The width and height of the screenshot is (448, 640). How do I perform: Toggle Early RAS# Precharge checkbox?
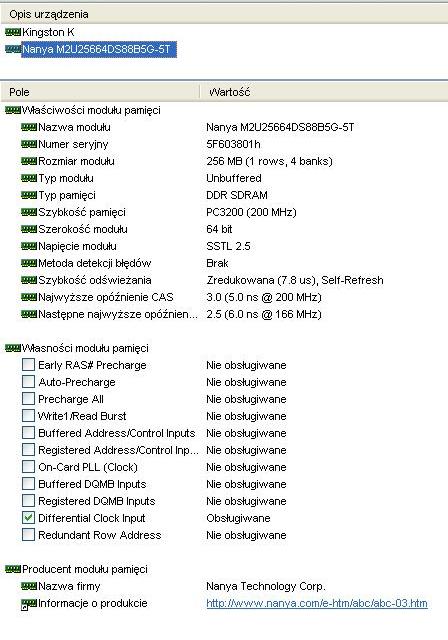[x=28, y=364]
